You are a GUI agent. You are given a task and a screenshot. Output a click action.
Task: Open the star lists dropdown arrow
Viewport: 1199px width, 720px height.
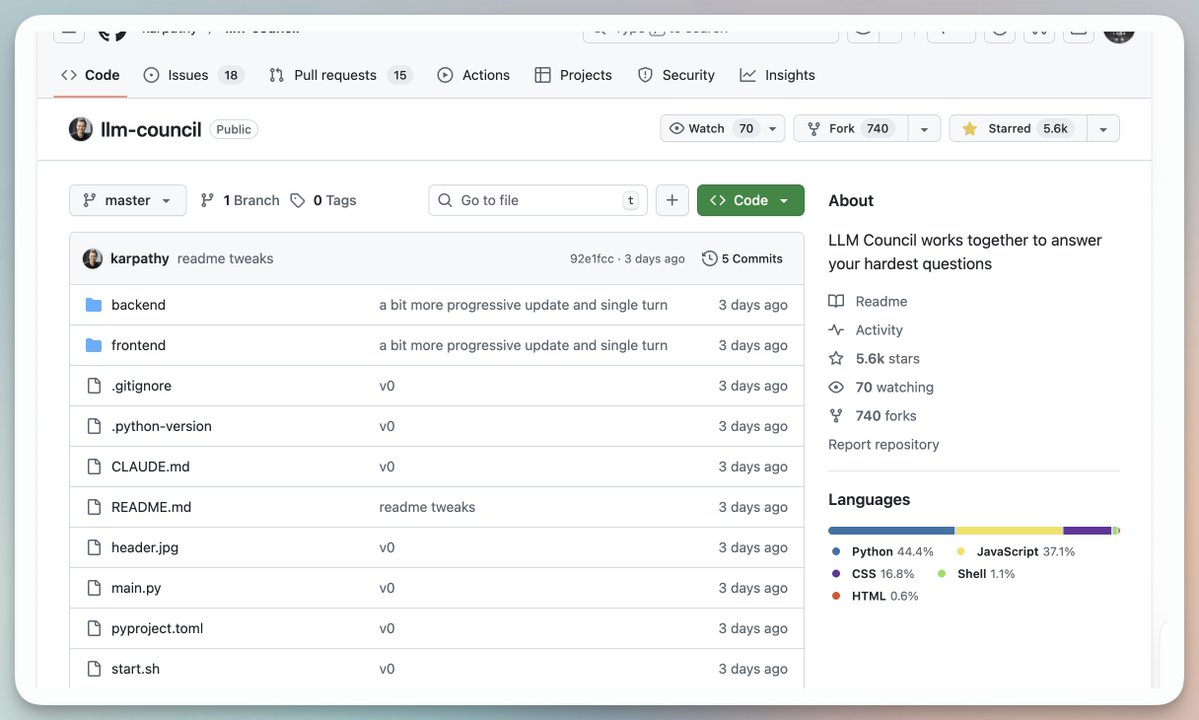1103,128
